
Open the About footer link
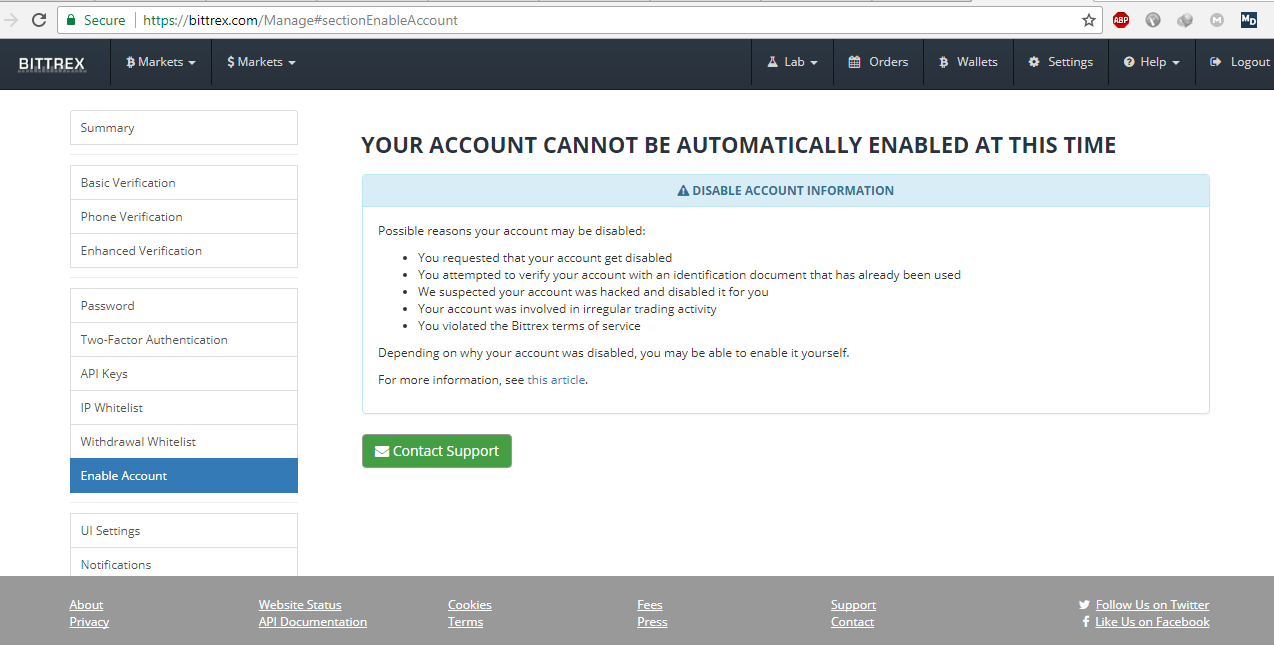click(86, 605)
